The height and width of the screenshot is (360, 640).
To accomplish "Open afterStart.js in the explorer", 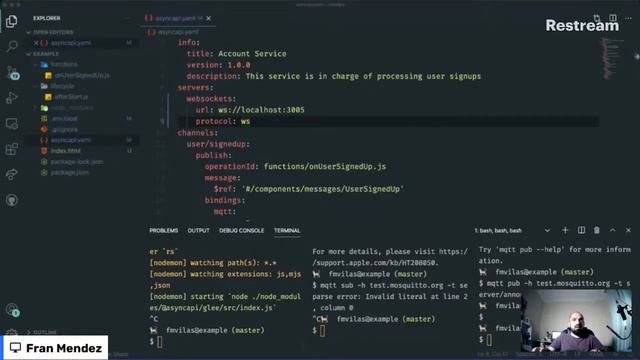I will tap(71, 97).
